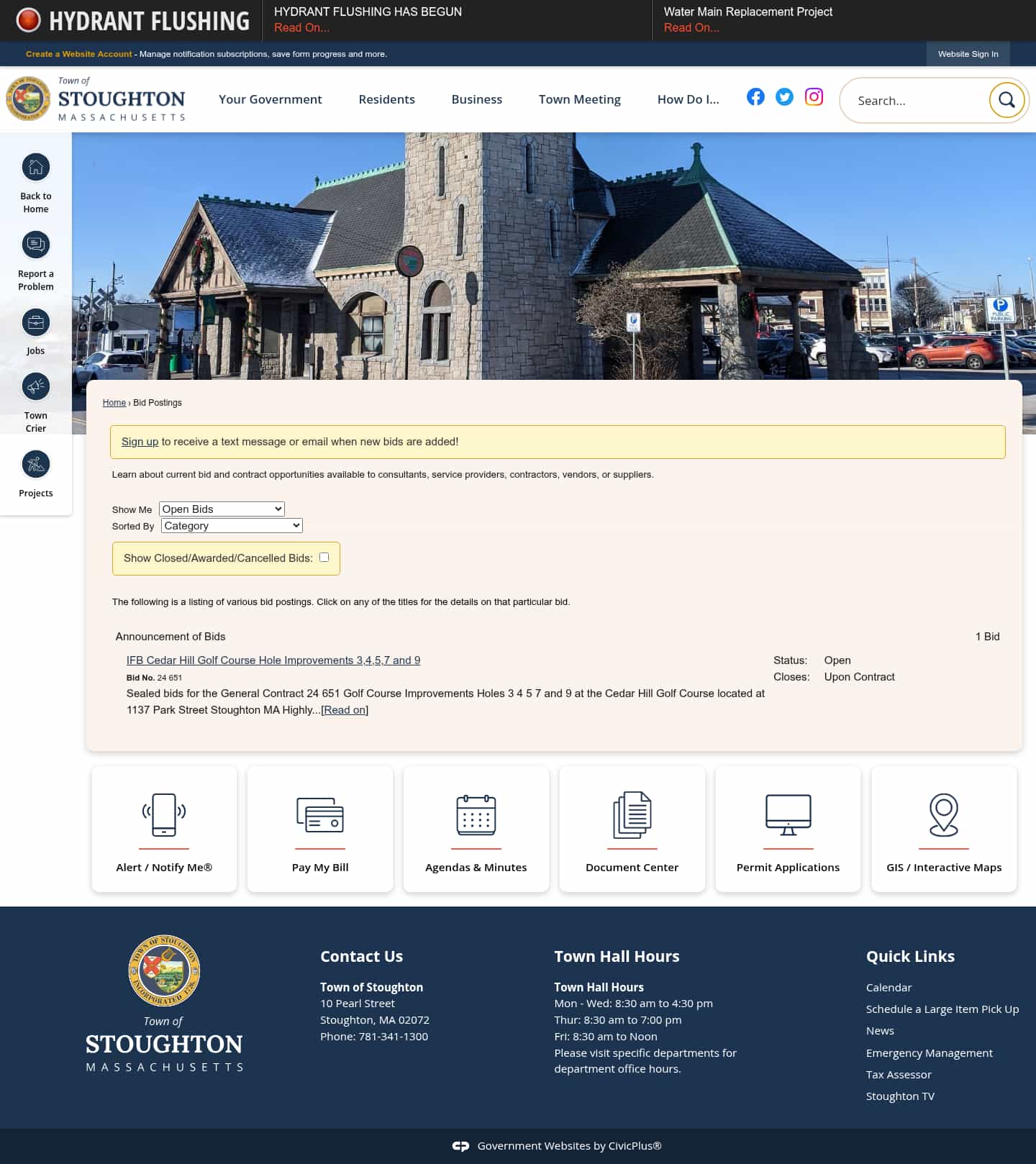
Task: Open Agendas & Minutes calendar icon
Action: 476,814
